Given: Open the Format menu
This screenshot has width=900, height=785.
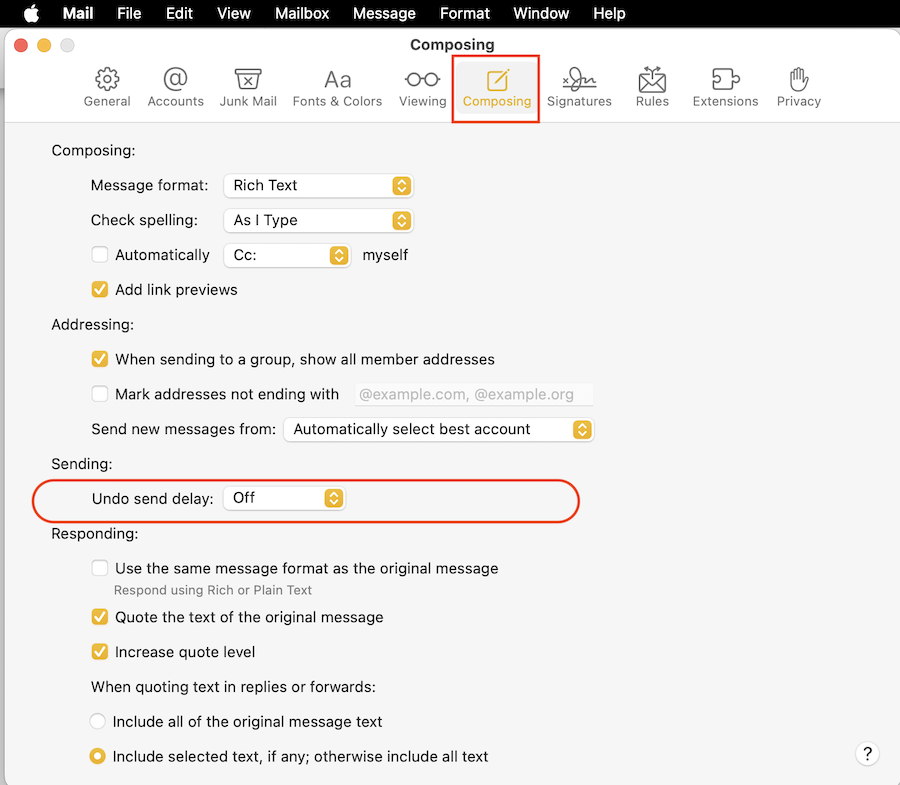Looking at the screenshot, I should click(464, 13).
